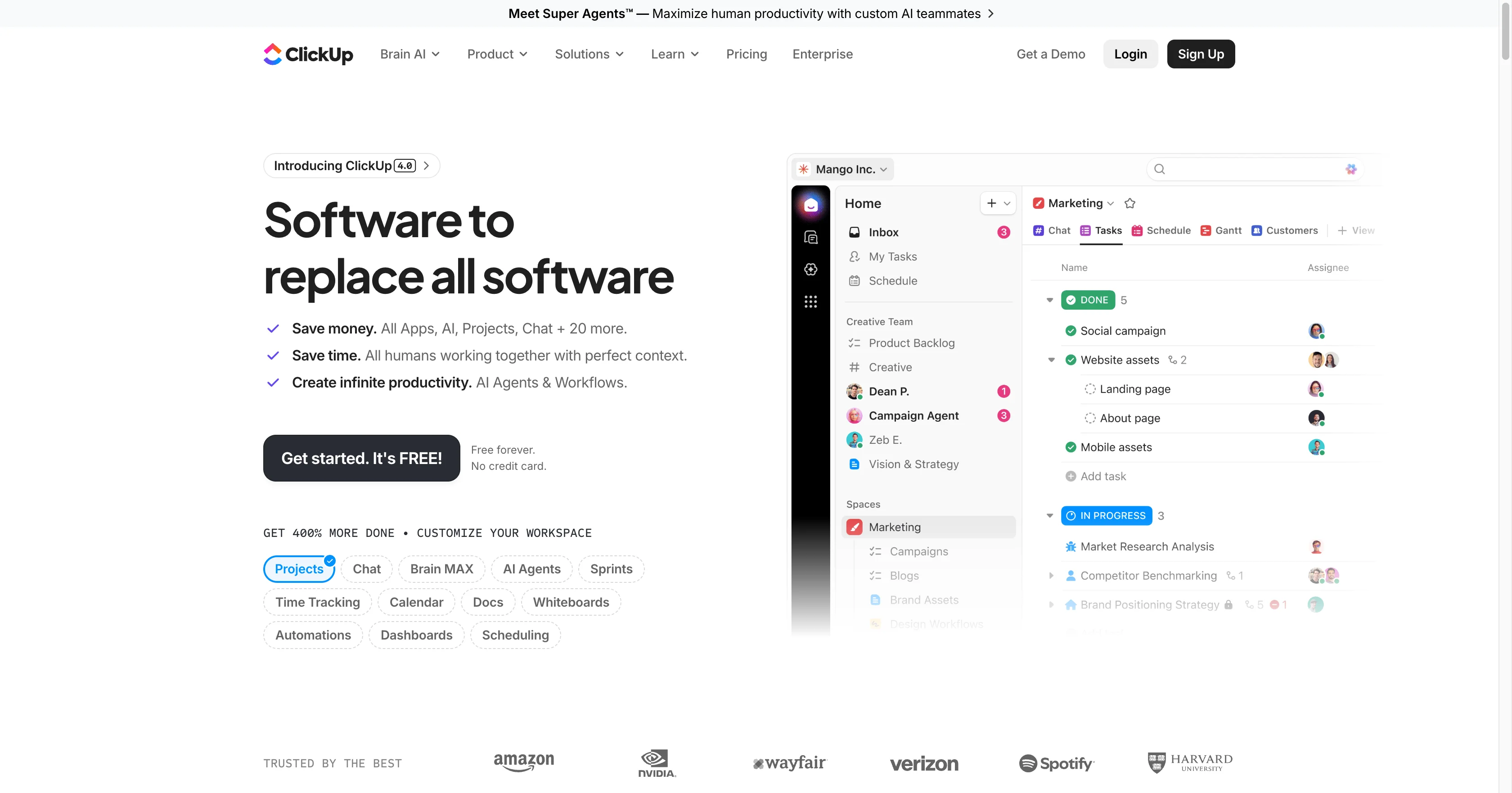This screenshot has height=793, width=1512.
Task: Toggle the About page status circle
Action: pos(1090,418)
